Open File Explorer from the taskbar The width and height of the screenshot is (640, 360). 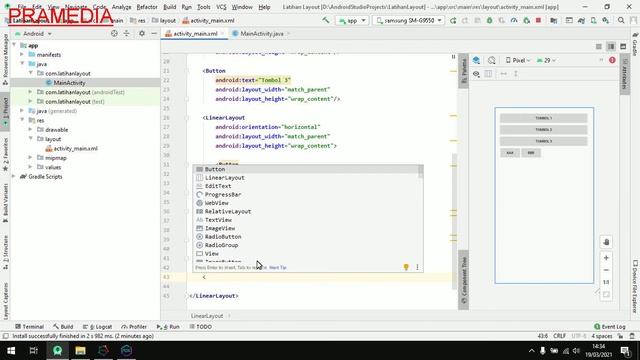point(80,351)
